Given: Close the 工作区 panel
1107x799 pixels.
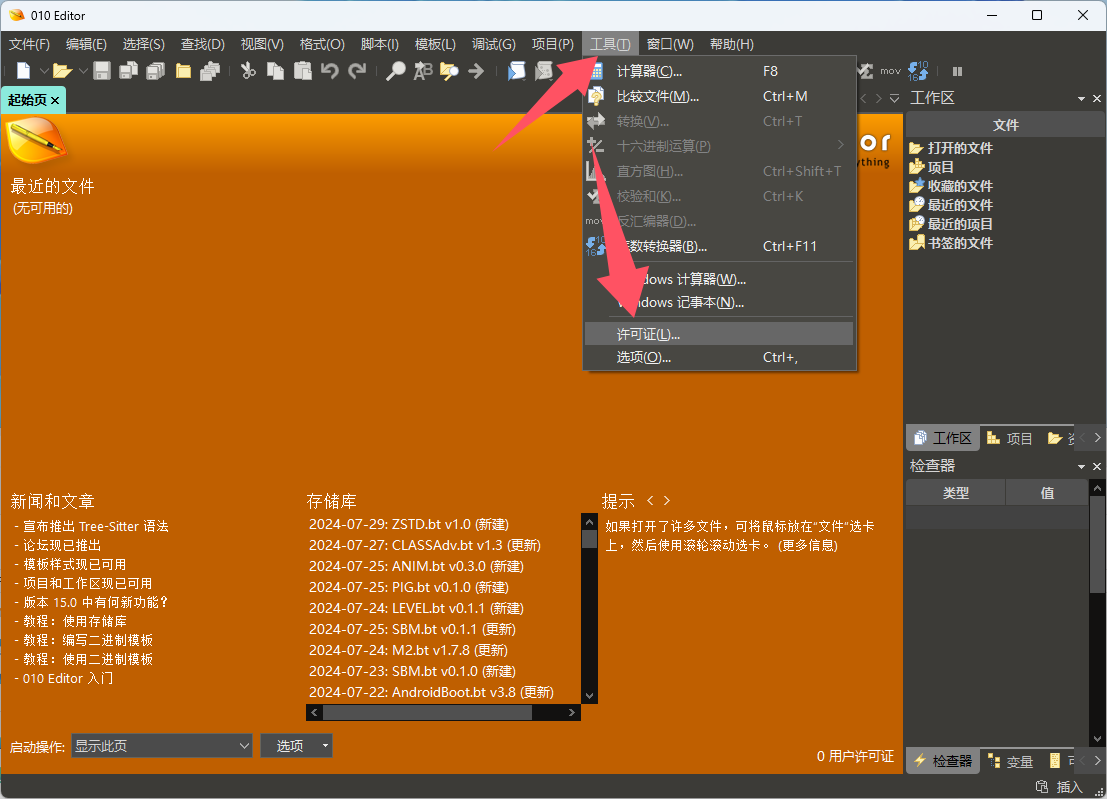Looking at the screenshot, I should tap(1096, 99).
